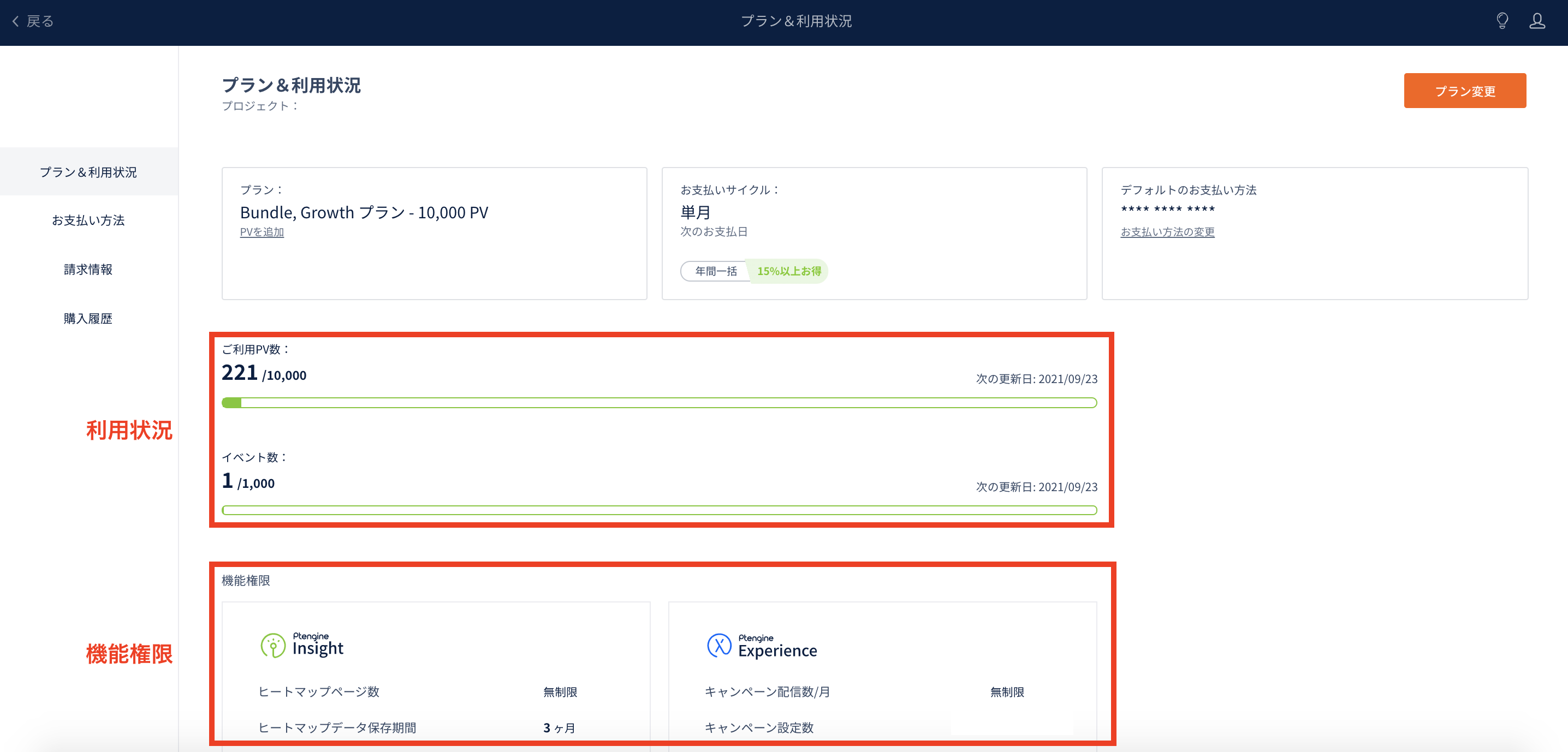
Task: Click the ご利用PV数 progress bar
Action: (659, 403)
